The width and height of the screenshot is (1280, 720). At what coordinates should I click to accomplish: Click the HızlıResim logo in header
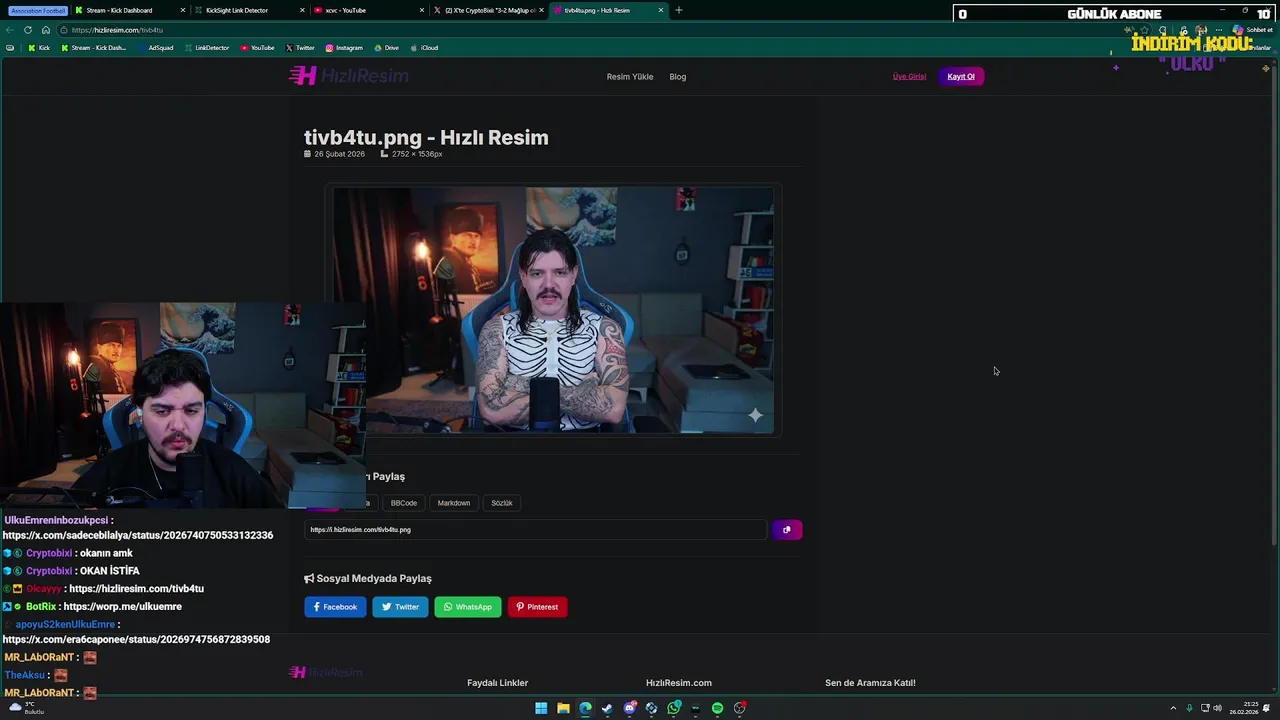(x=348, y=76)
